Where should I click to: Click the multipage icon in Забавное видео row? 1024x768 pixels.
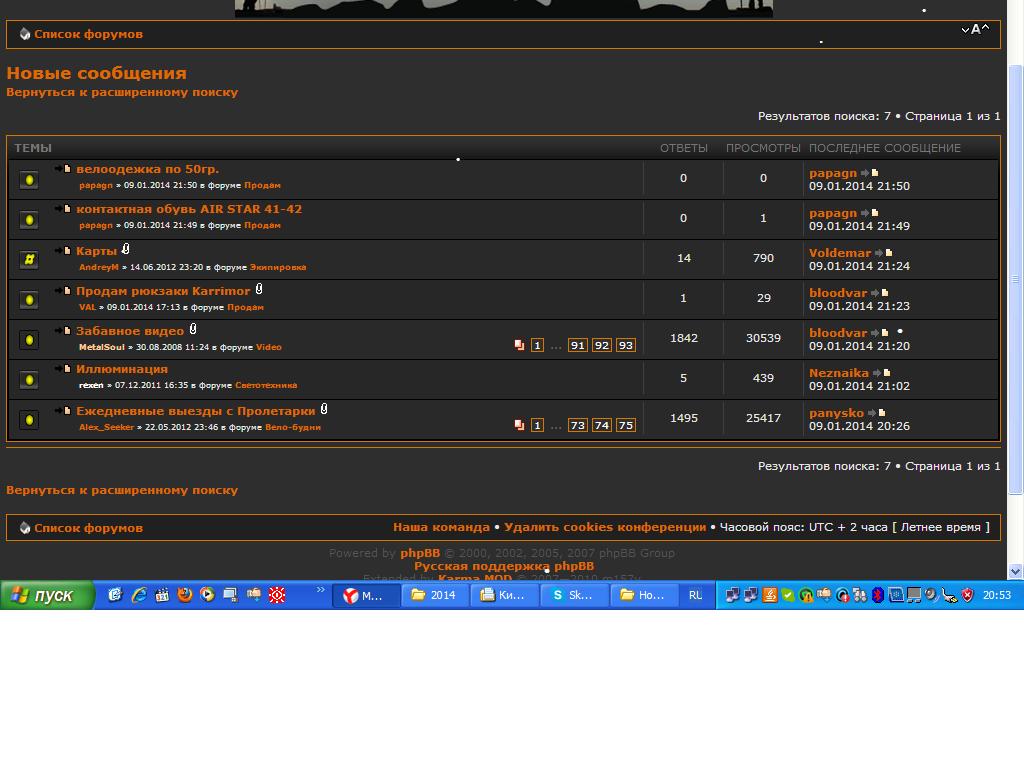(x=519, y=345)
